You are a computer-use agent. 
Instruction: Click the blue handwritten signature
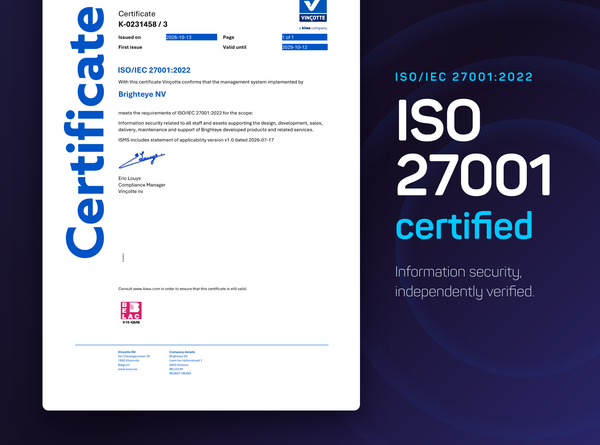(141, 160)
